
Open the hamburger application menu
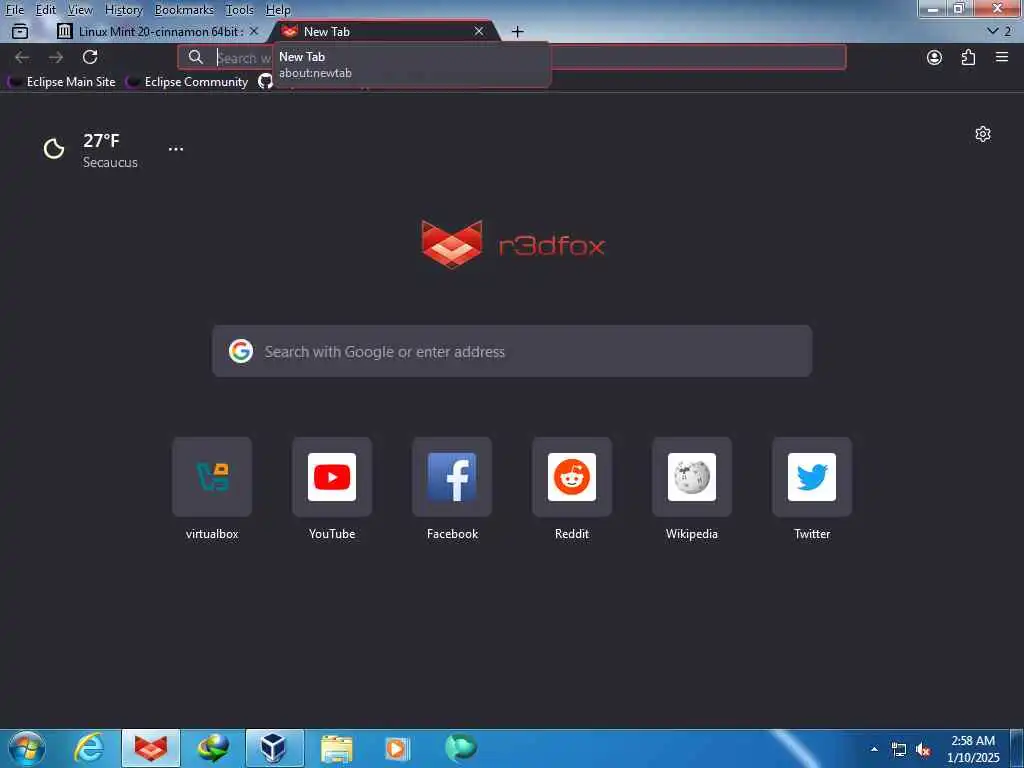pos(1002,57)
